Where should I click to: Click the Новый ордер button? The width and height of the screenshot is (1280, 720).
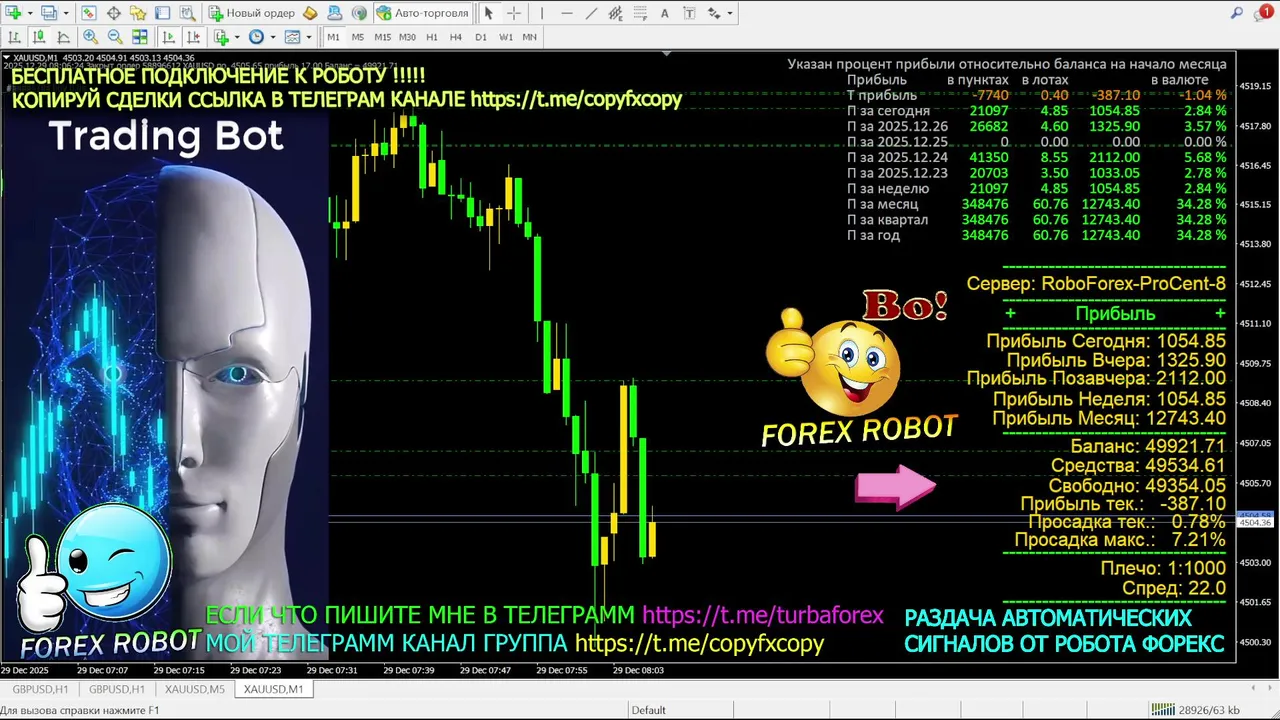pos(250,13)
